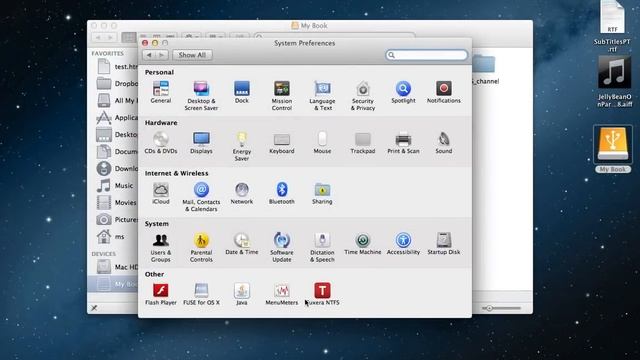Open Trackpad preferences
640x360 pixels.
click(362, 143)
